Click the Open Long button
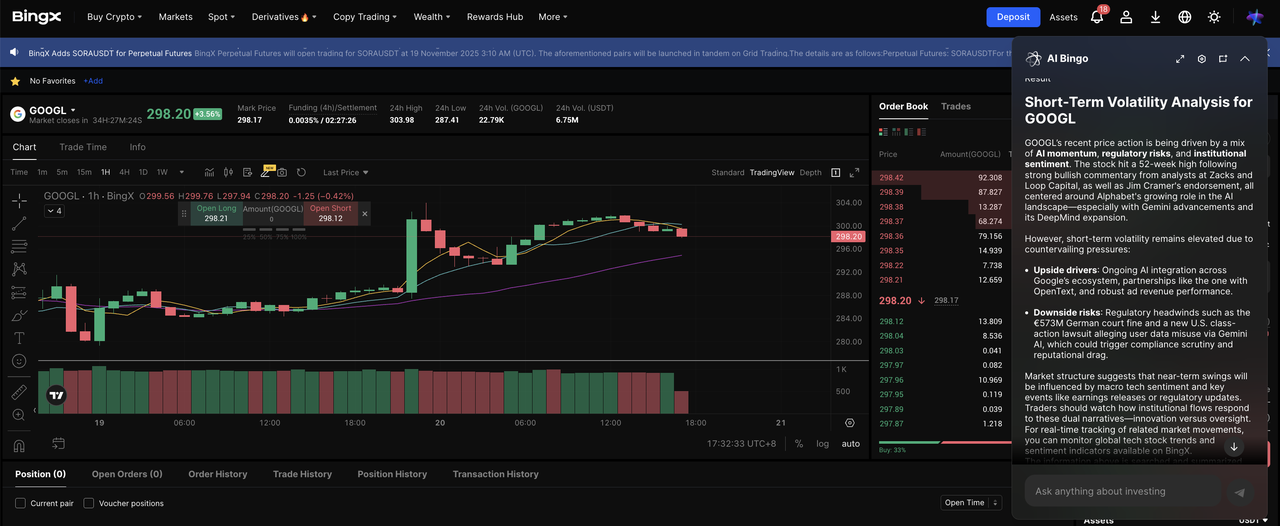 [215, 213]
